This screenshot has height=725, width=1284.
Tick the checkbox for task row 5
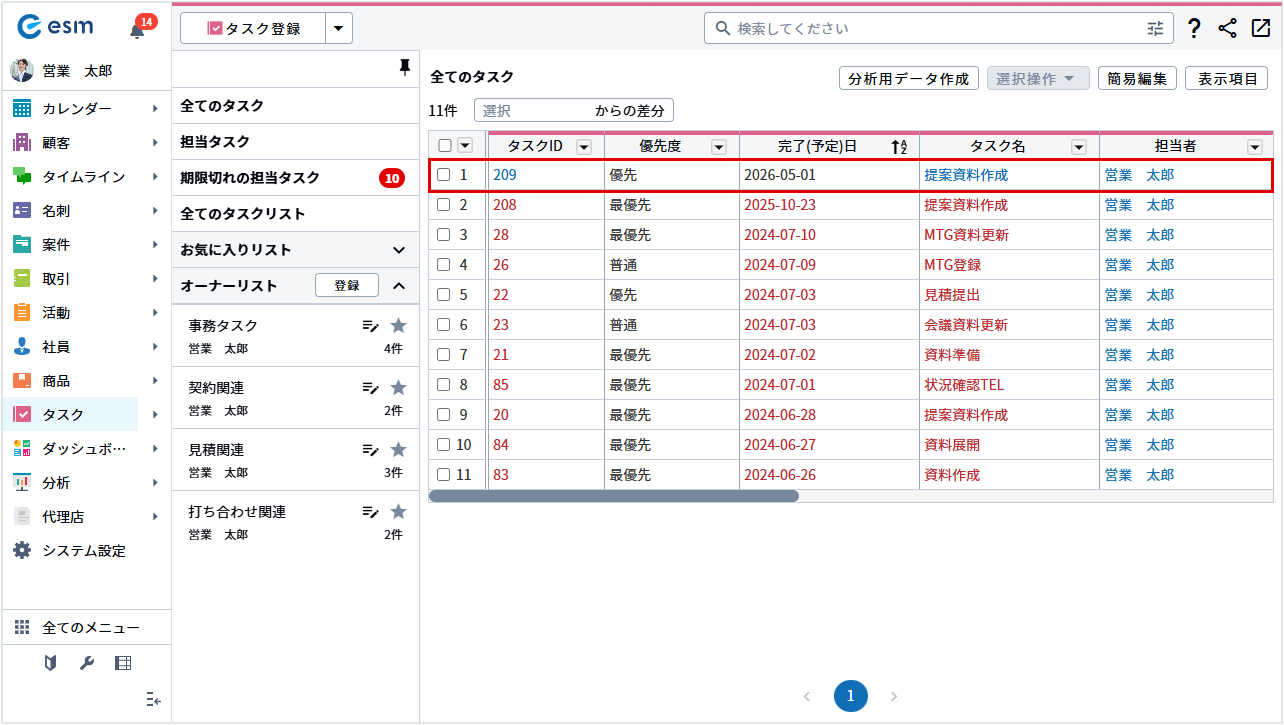coord(444,295)
